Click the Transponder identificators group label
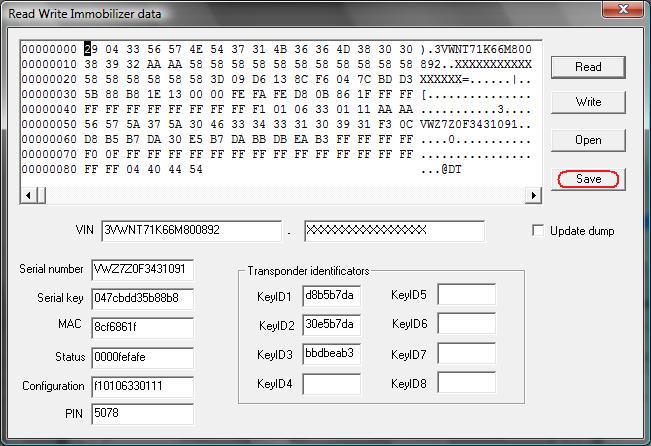This screenshot has height=446, width=651. pyautogui.click(x=308, y=271)
